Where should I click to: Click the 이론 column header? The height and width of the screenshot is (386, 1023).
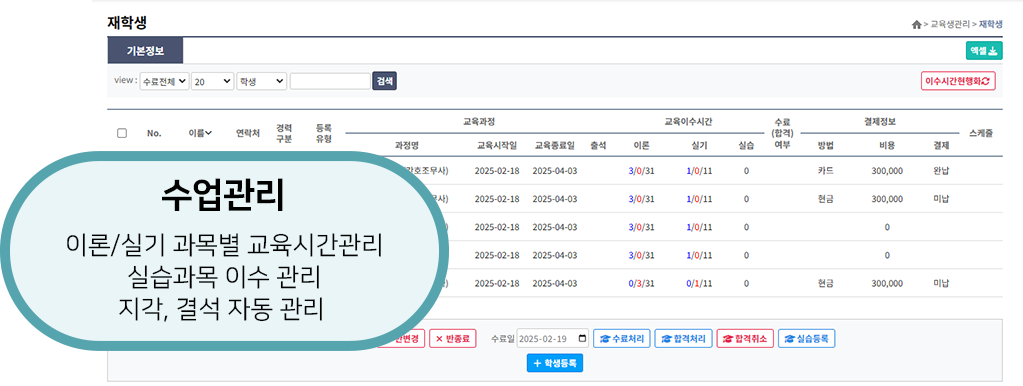641,145
